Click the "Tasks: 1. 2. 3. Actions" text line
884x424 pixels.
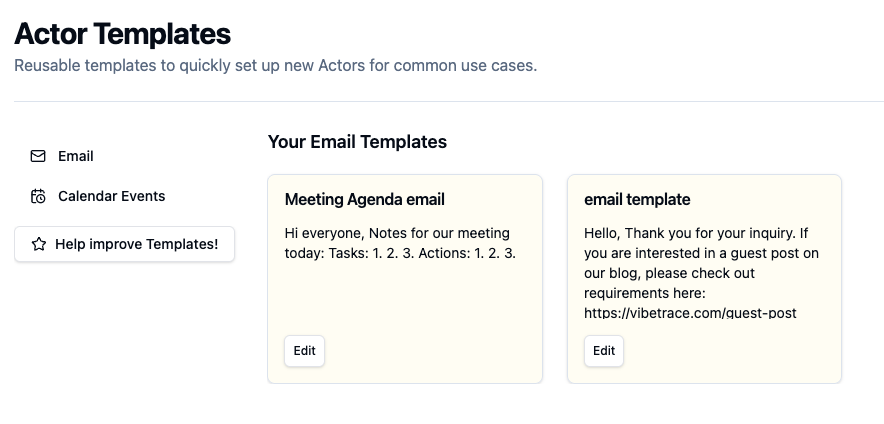tap(400, 253)
